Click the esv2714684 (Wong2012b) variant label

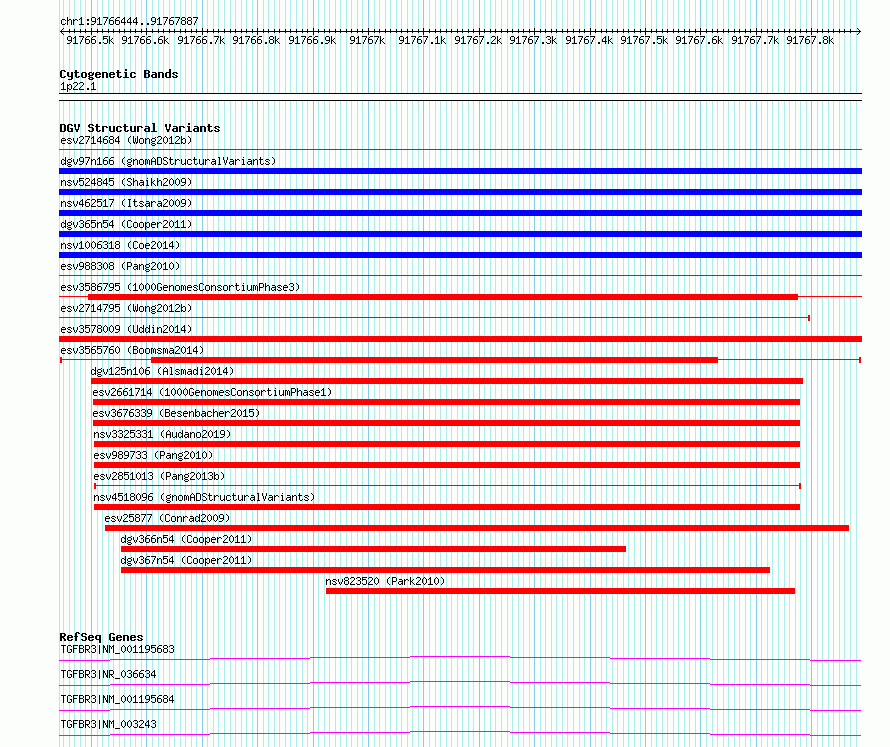click(x=126, y=140)
